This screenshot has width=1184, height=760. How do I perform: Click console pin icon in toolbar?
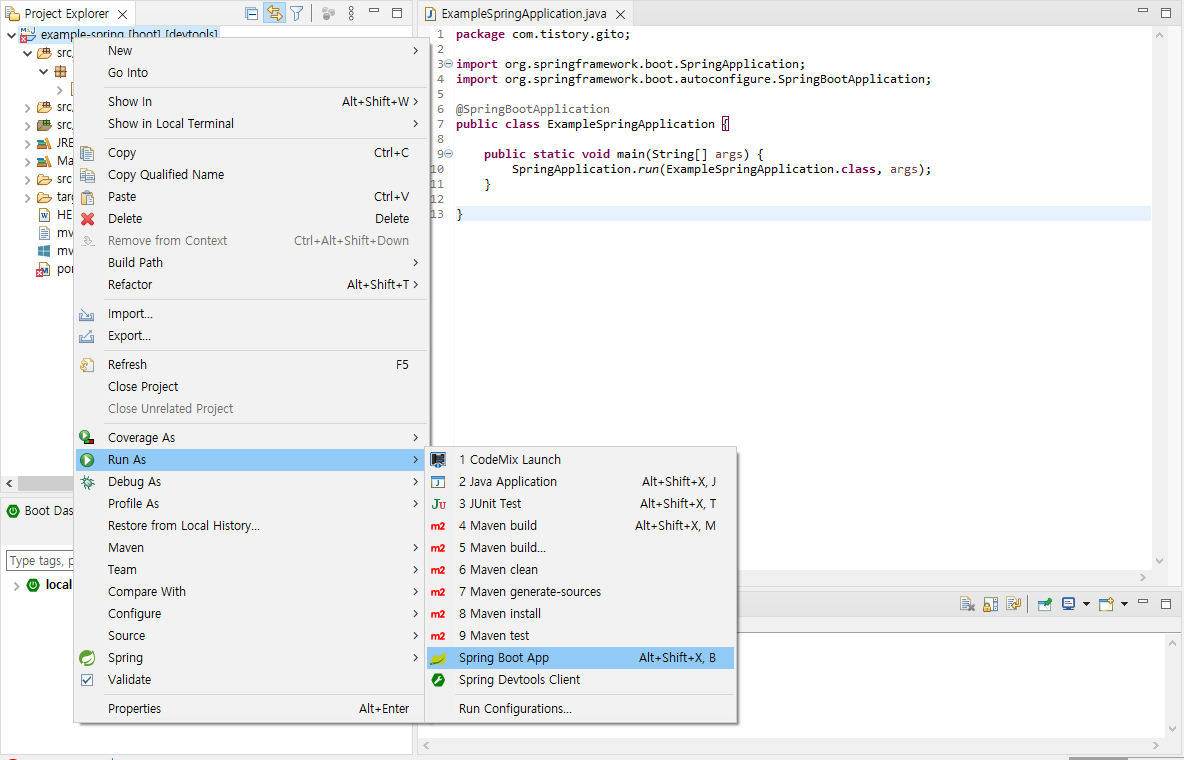tap(1045, 604)
